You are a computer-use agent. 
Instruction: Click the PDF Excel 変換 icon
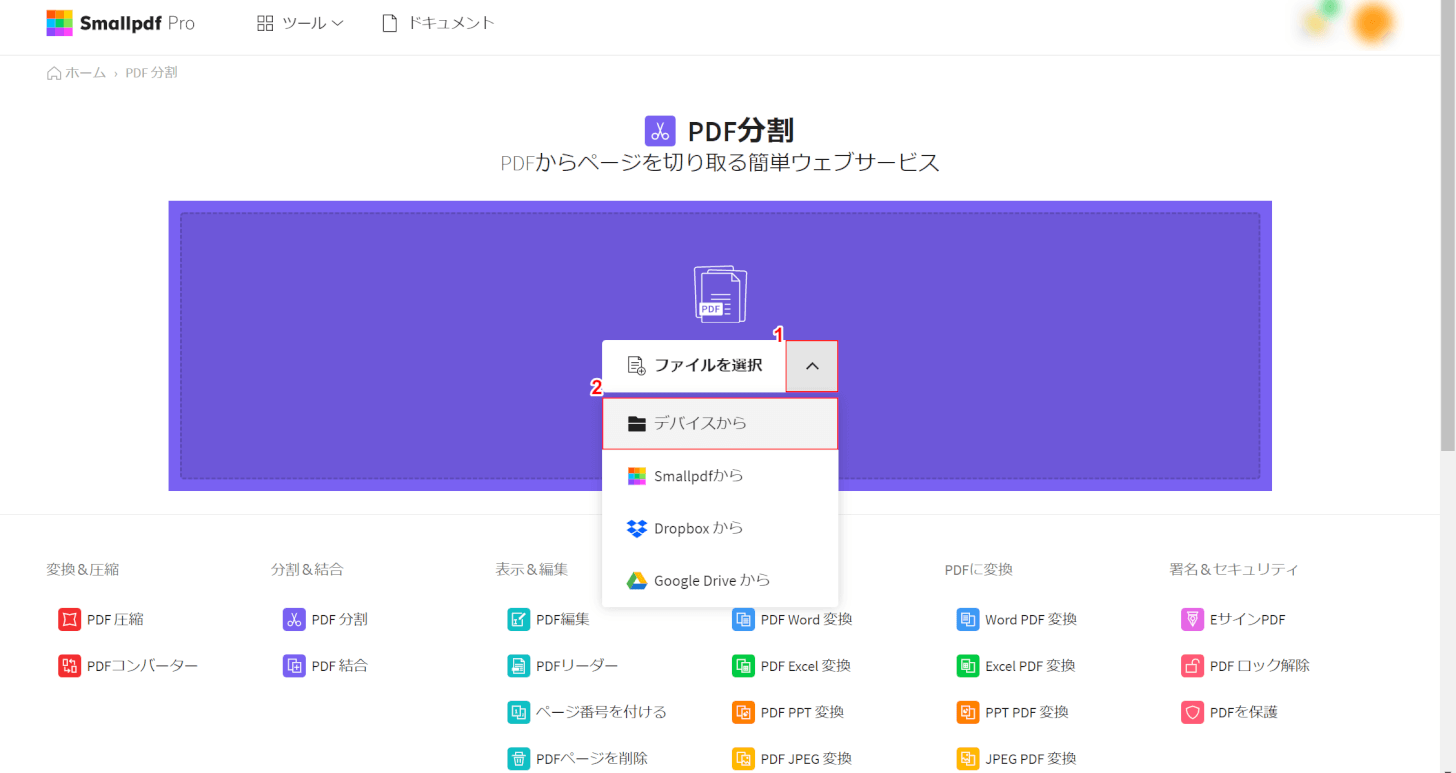(743, 665)
